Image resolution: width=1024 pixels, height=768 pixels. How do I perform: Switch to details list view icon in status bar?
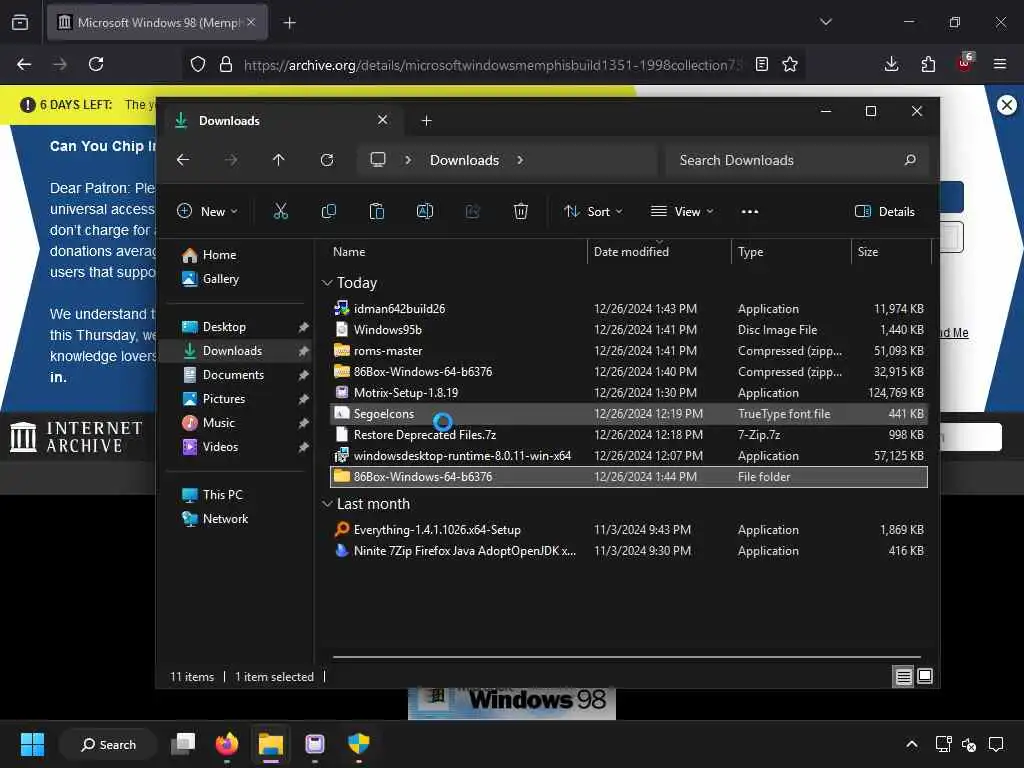tap(903, 677)
